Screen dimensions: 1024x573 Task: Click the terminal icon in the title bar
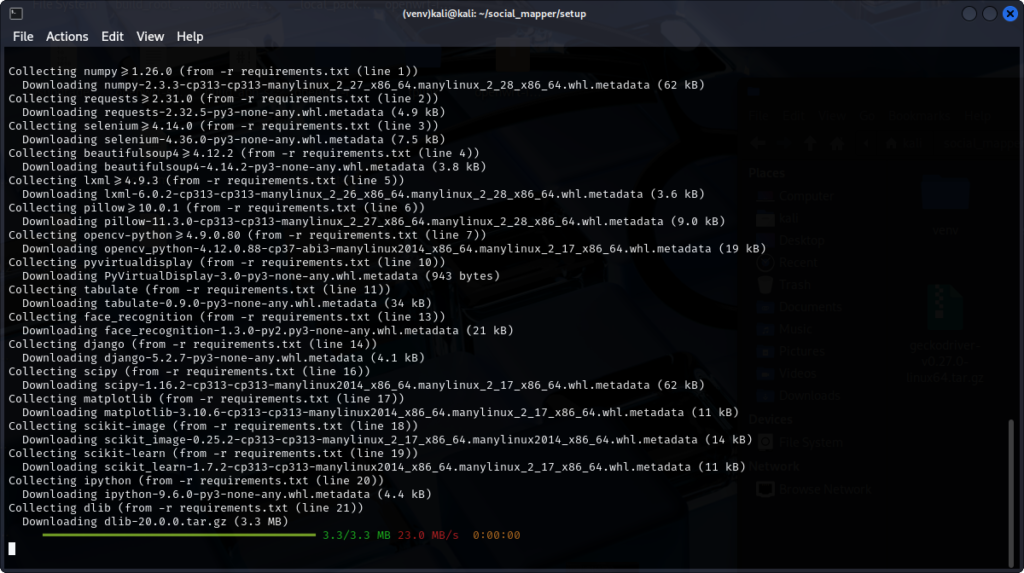click(15, 13)
